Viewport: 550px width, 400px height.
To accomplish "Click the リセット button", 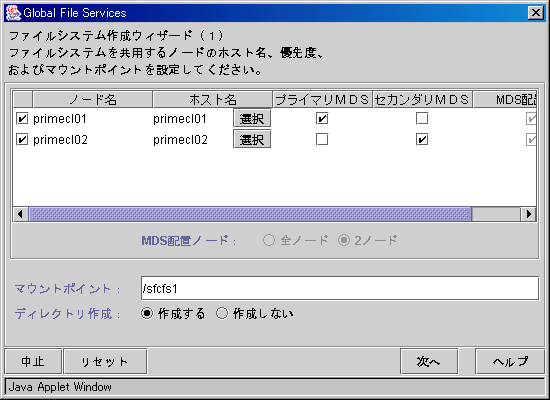I will click(x=105, y=361).
